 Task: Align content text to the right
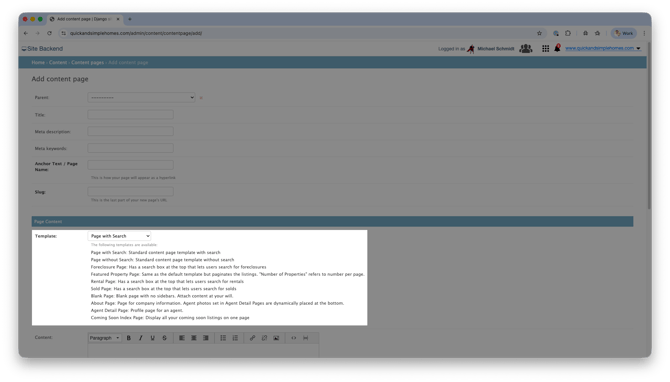pos(206,338)
